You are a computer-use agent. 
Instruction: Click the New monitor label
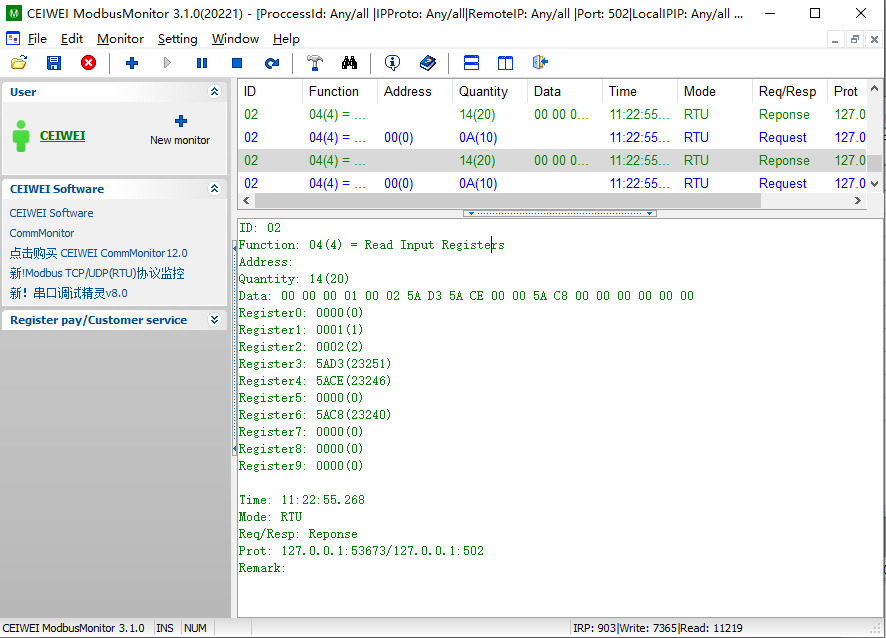180,140
